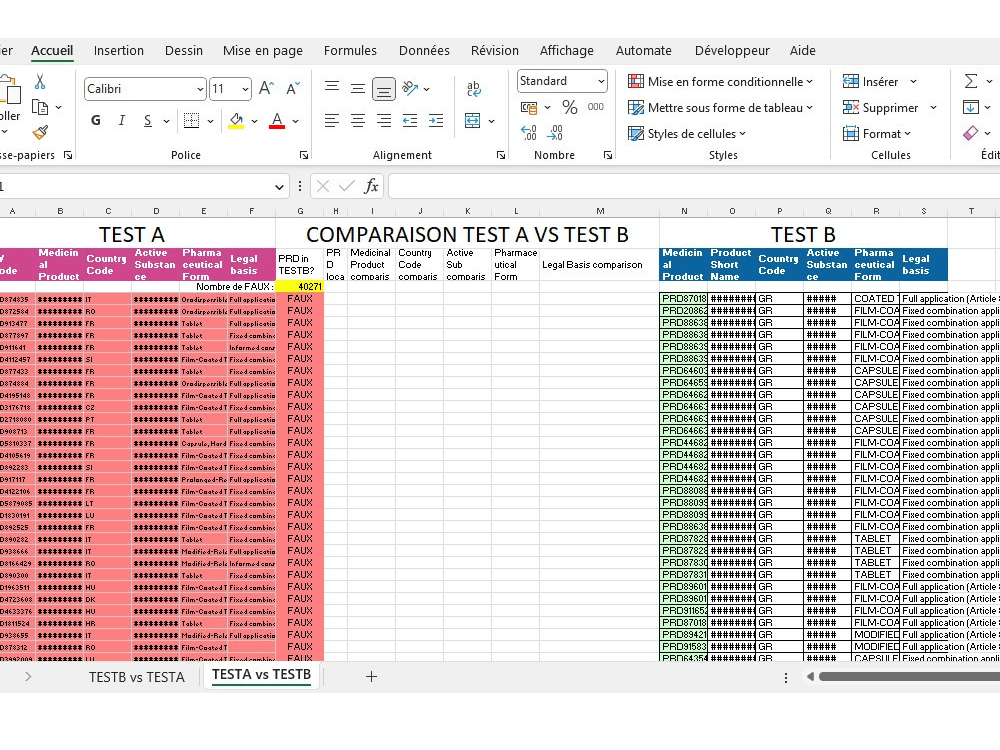This screenshot has width=1000, height=750.
Task: Switch to the Formules ribbon tab
Action: click(x=350, y=50)
